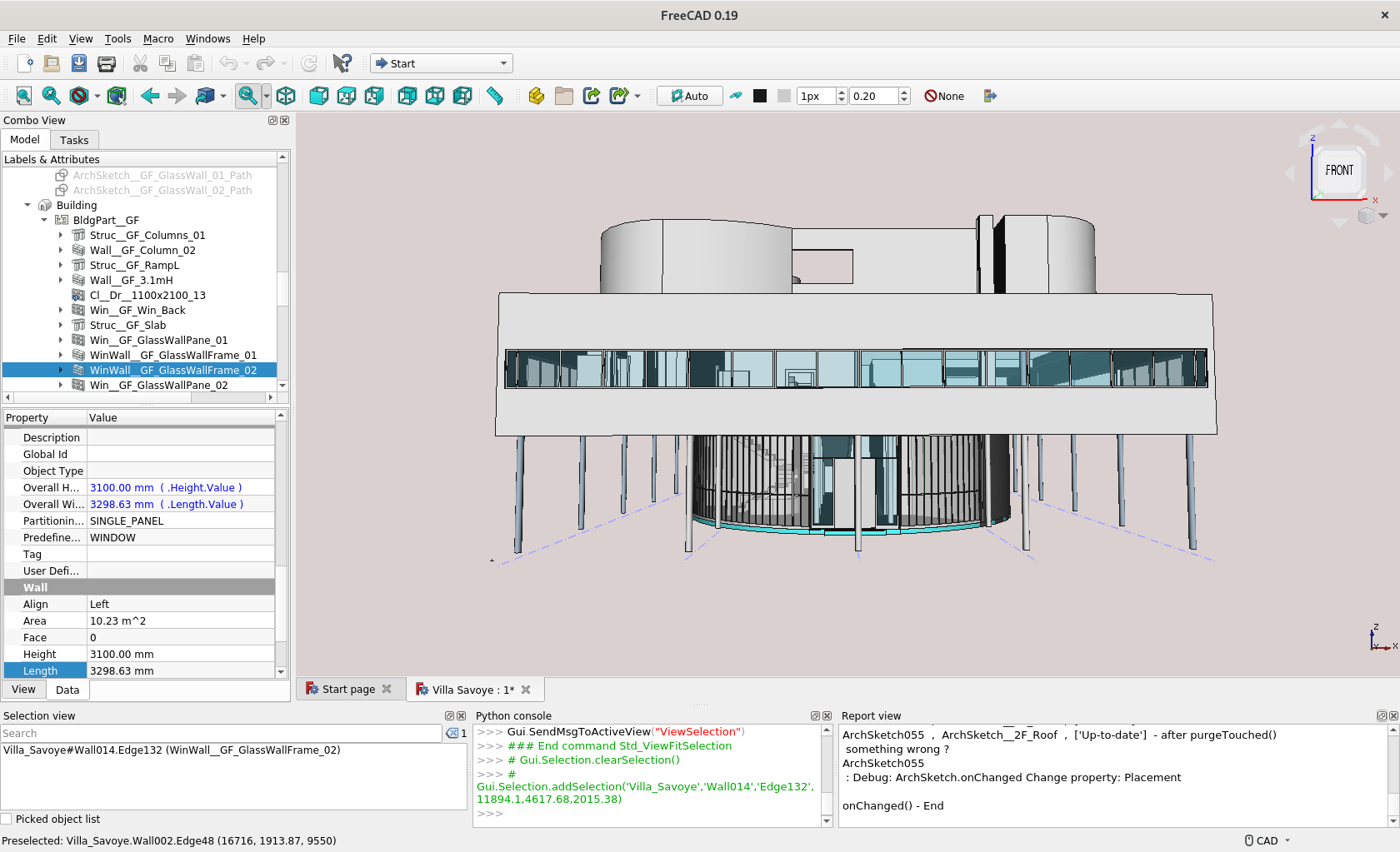Open the File menu
Viewport: 1400px width, 852px height.
(x=17, y=39)
